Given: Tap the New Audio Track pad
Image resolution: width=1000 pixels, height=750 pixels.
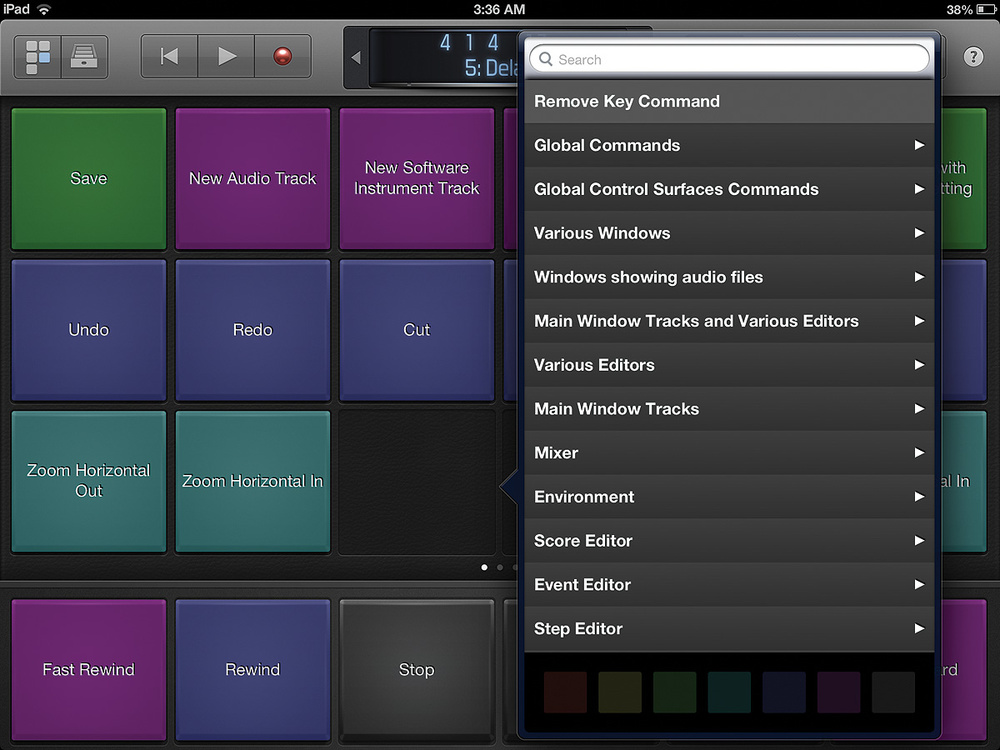Looking at the screenshot, I should tap(252, 179).
